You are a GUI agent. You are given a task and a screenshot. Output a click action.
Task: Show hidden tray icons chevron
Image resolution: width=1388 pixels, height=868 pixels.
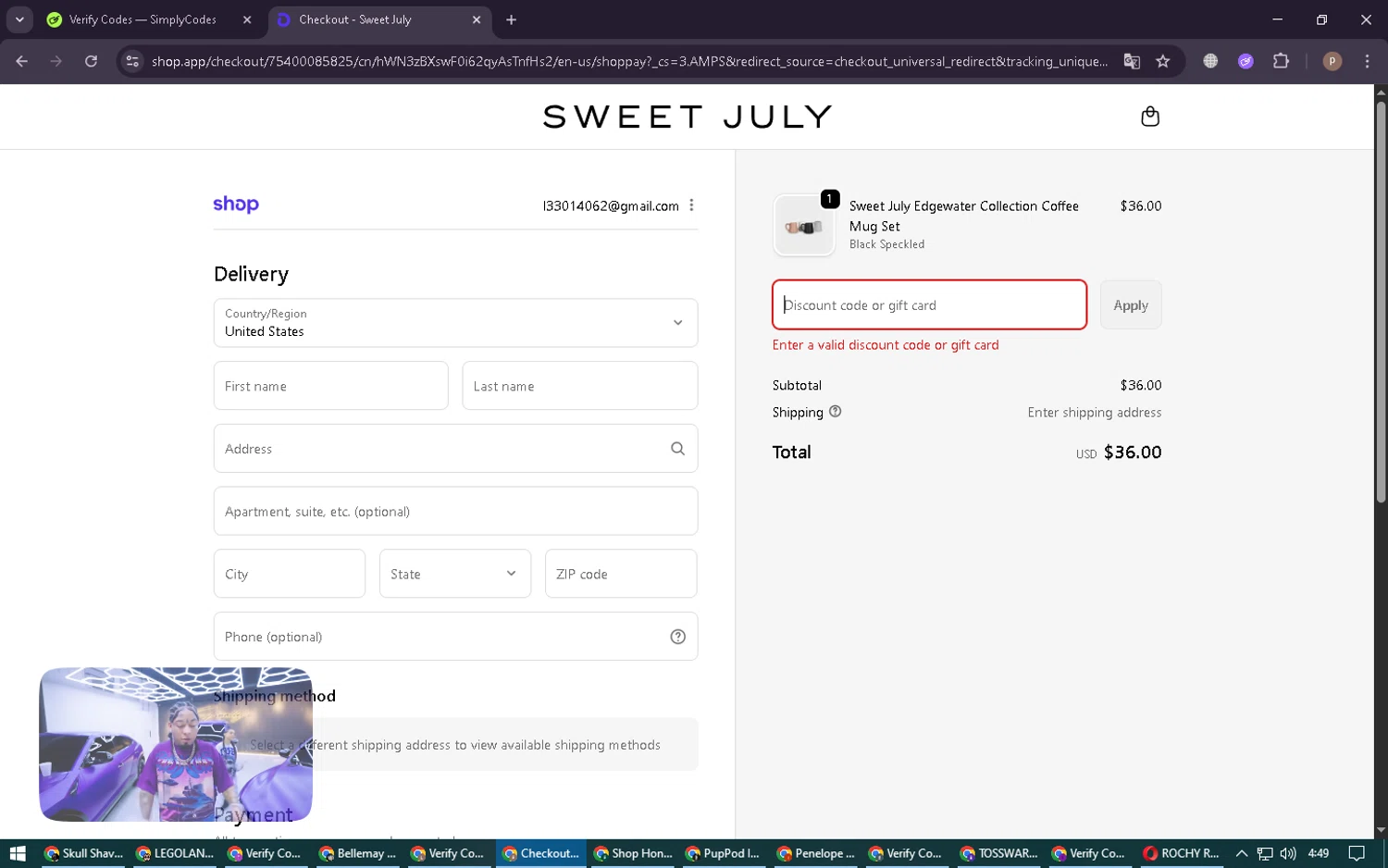coord(1242,853)
